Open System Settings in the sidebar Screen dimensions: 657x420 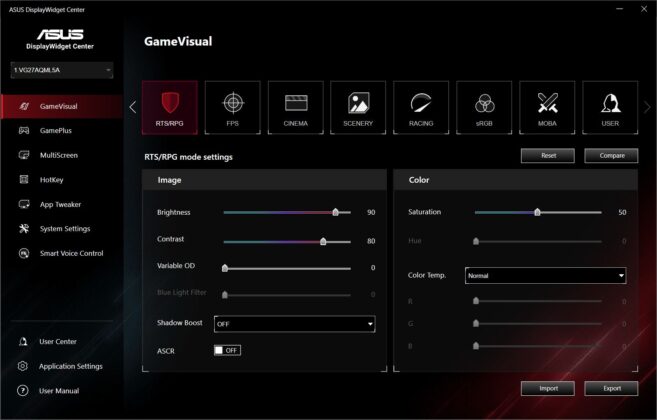click(x=65, y=229)
